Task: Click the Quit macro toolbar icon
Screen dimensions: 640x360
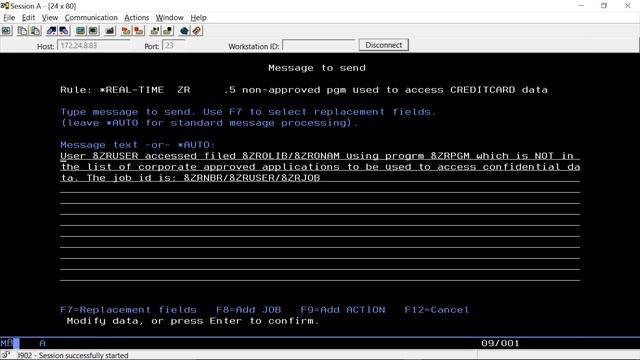Action: coord(168,31)
